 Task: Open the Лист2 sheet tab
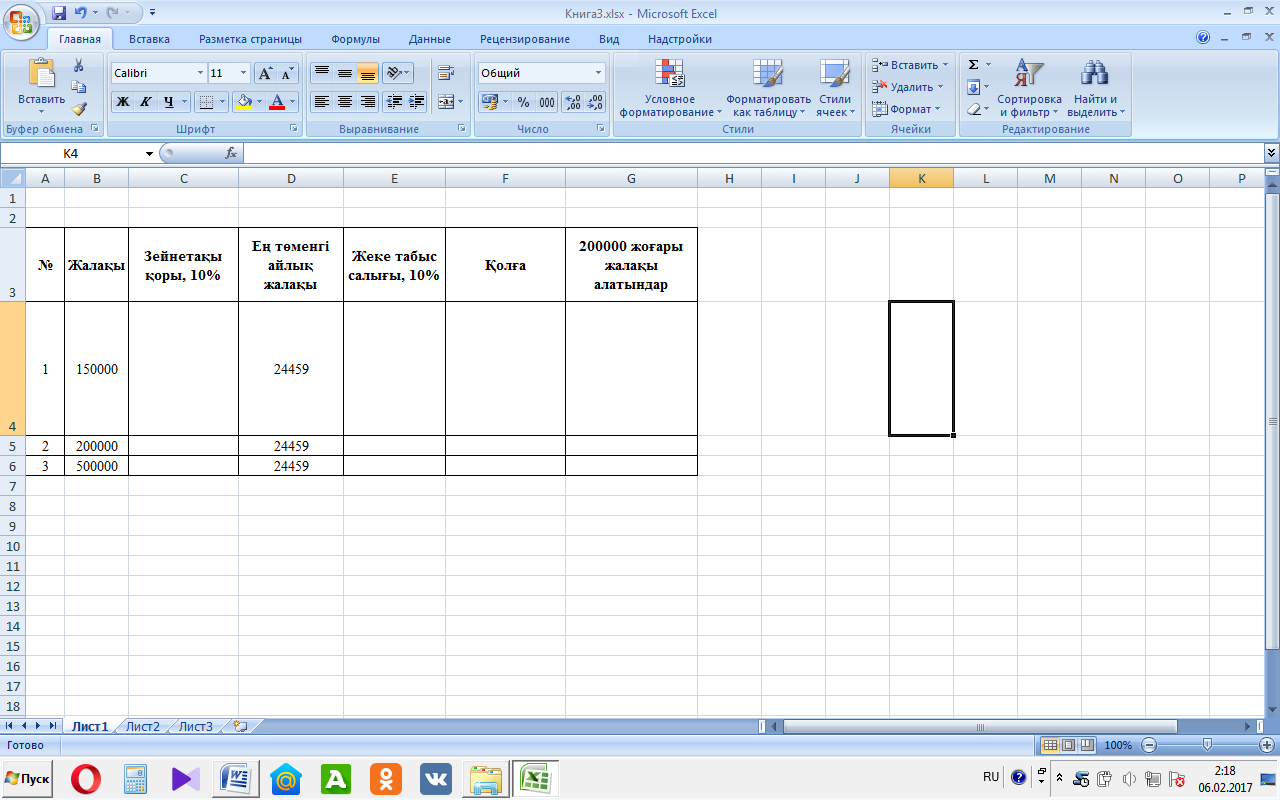[x=142, y=727]
